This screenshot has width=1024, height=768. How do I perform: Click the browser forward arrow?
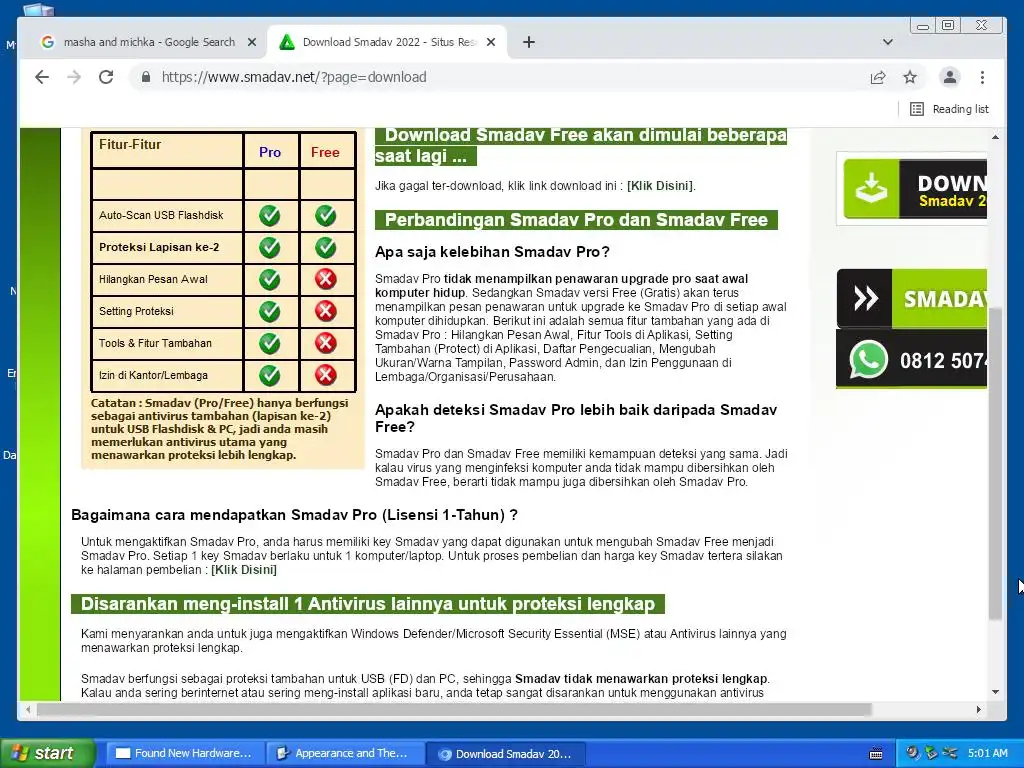(74, 77)
